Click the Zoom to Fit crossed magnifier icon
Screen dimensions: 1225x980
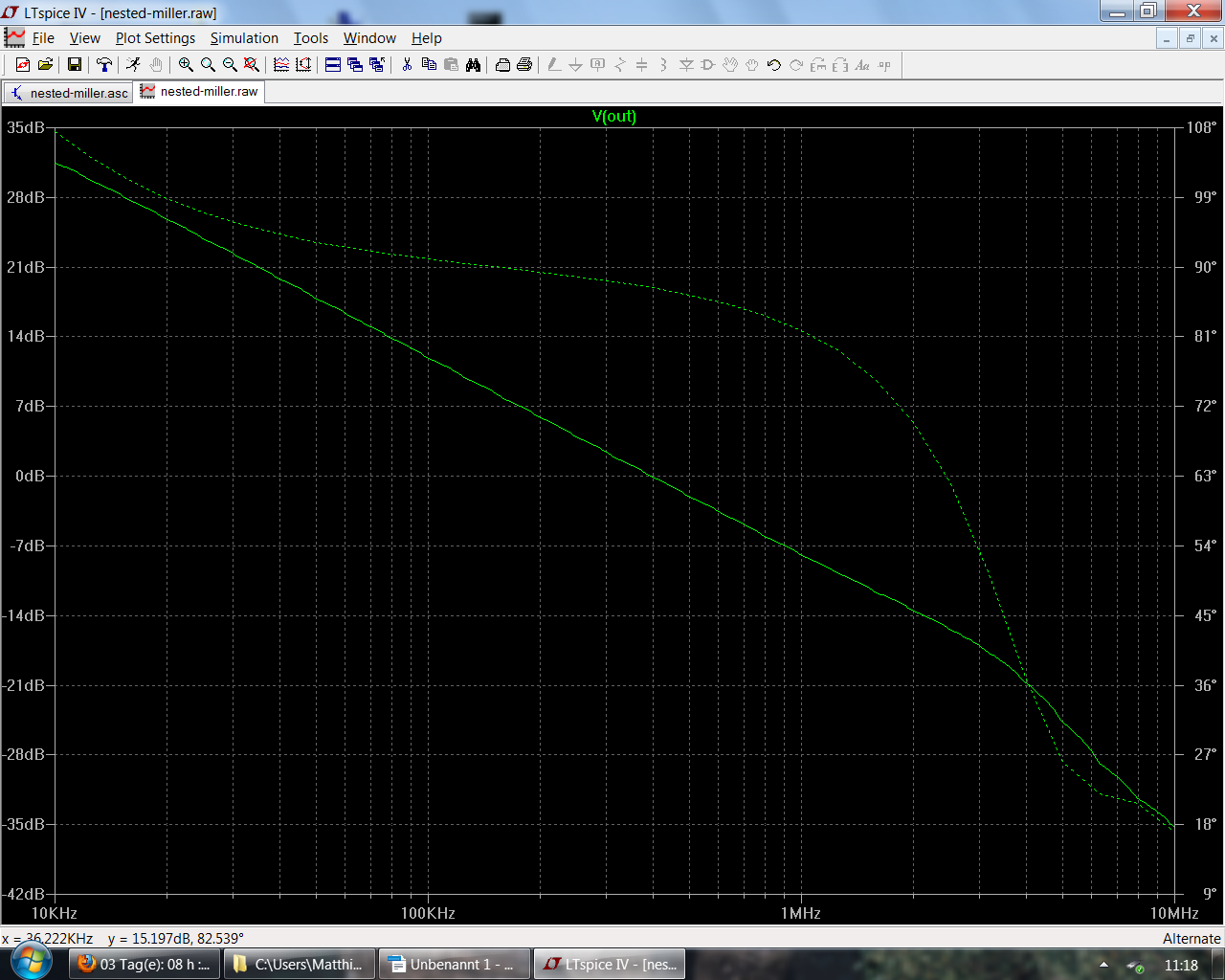pyautogui.click(x=252, y=65)
